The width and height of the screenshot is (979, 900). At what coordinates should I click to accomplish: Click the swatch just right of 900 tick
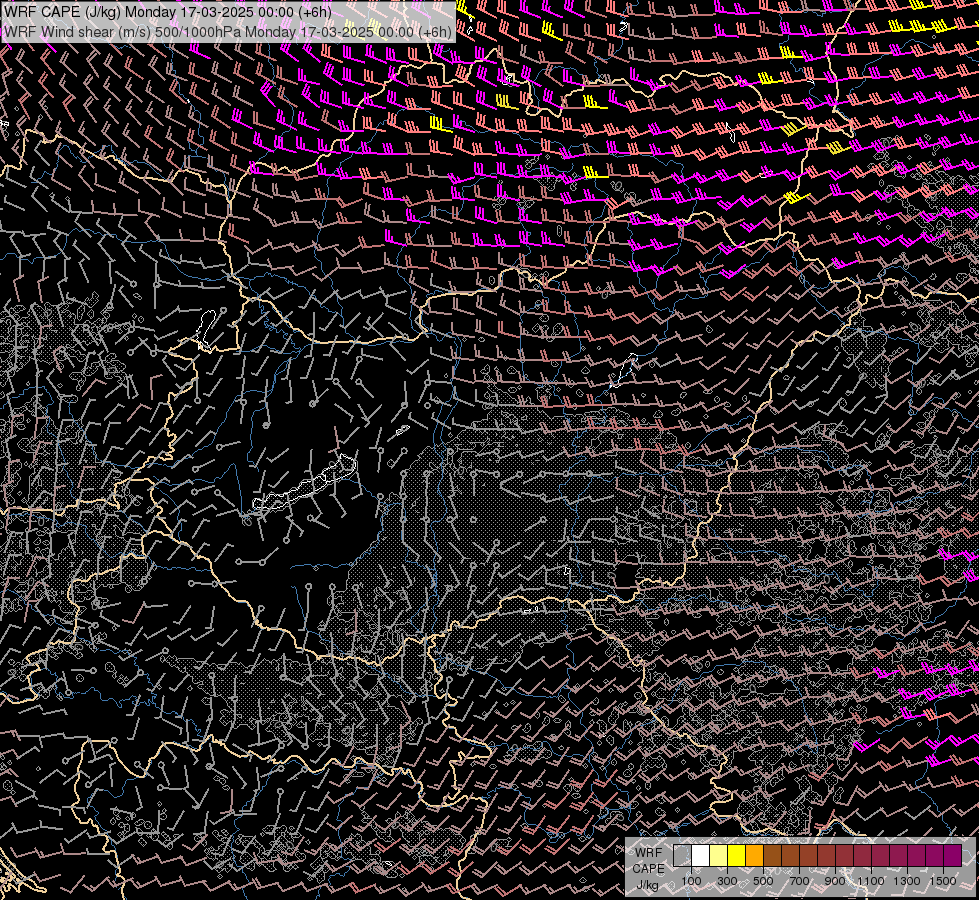[844, 855]
